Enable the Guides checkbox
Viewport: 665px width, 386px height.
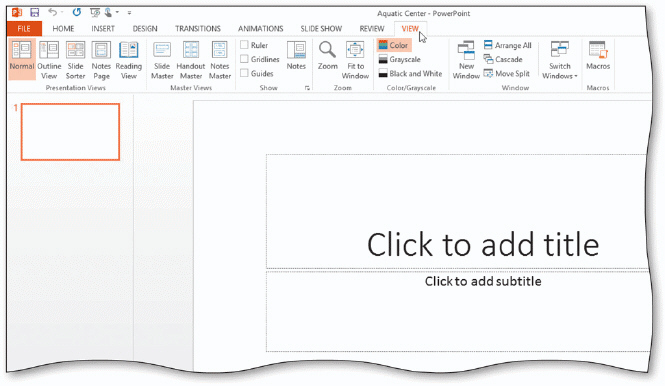(244, 73)
